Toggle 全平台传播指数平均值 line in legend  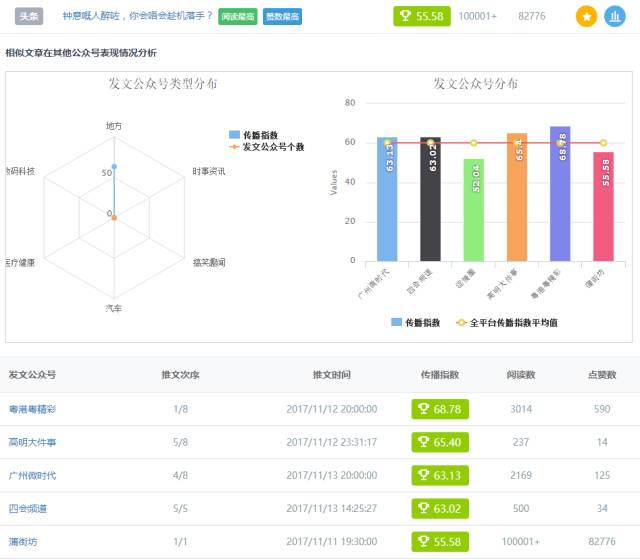(507, 322)
